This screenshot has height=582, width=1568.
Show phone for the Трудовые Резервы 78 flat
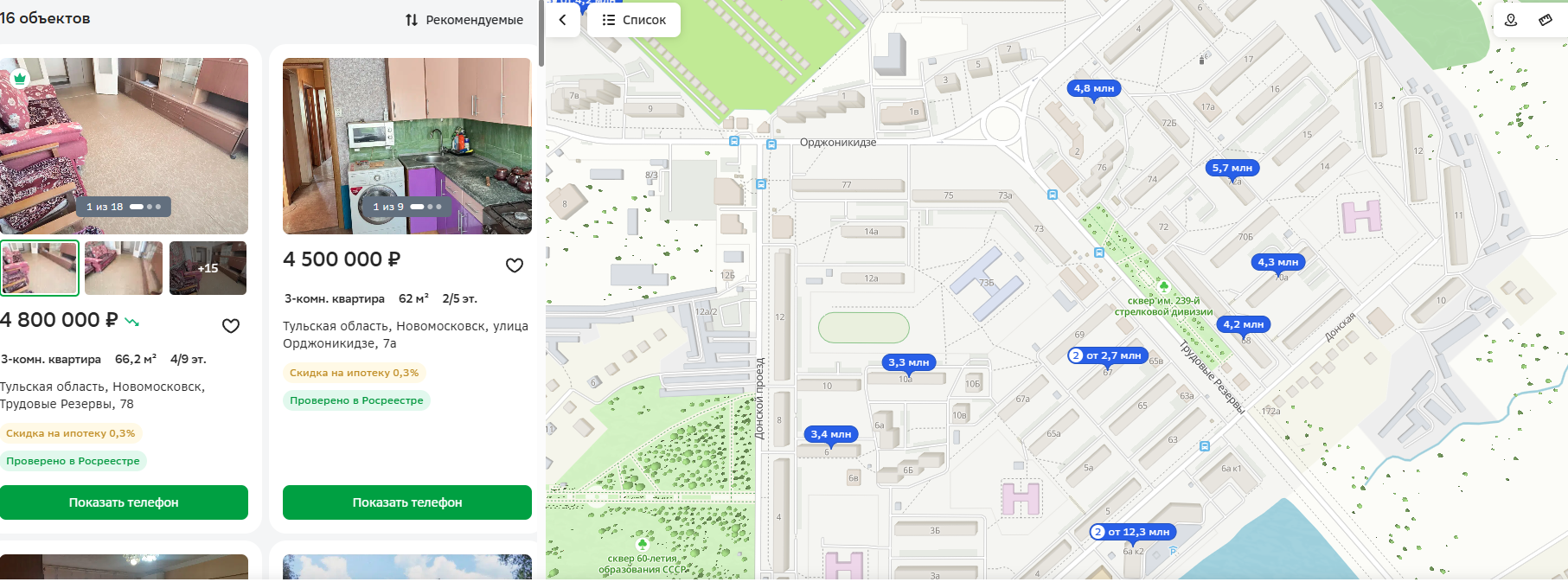point(124,502)
